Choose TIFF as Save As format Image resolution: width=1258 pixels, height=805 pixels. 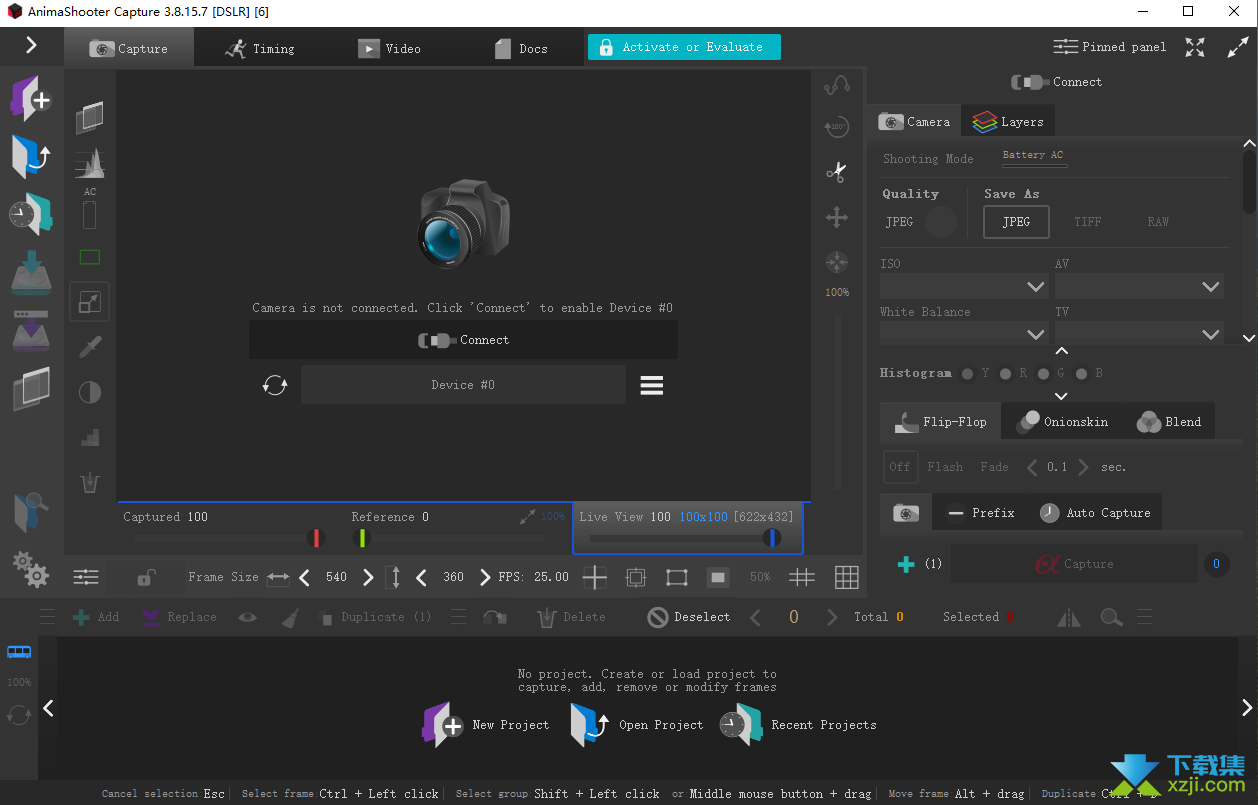click(1088, 222)
